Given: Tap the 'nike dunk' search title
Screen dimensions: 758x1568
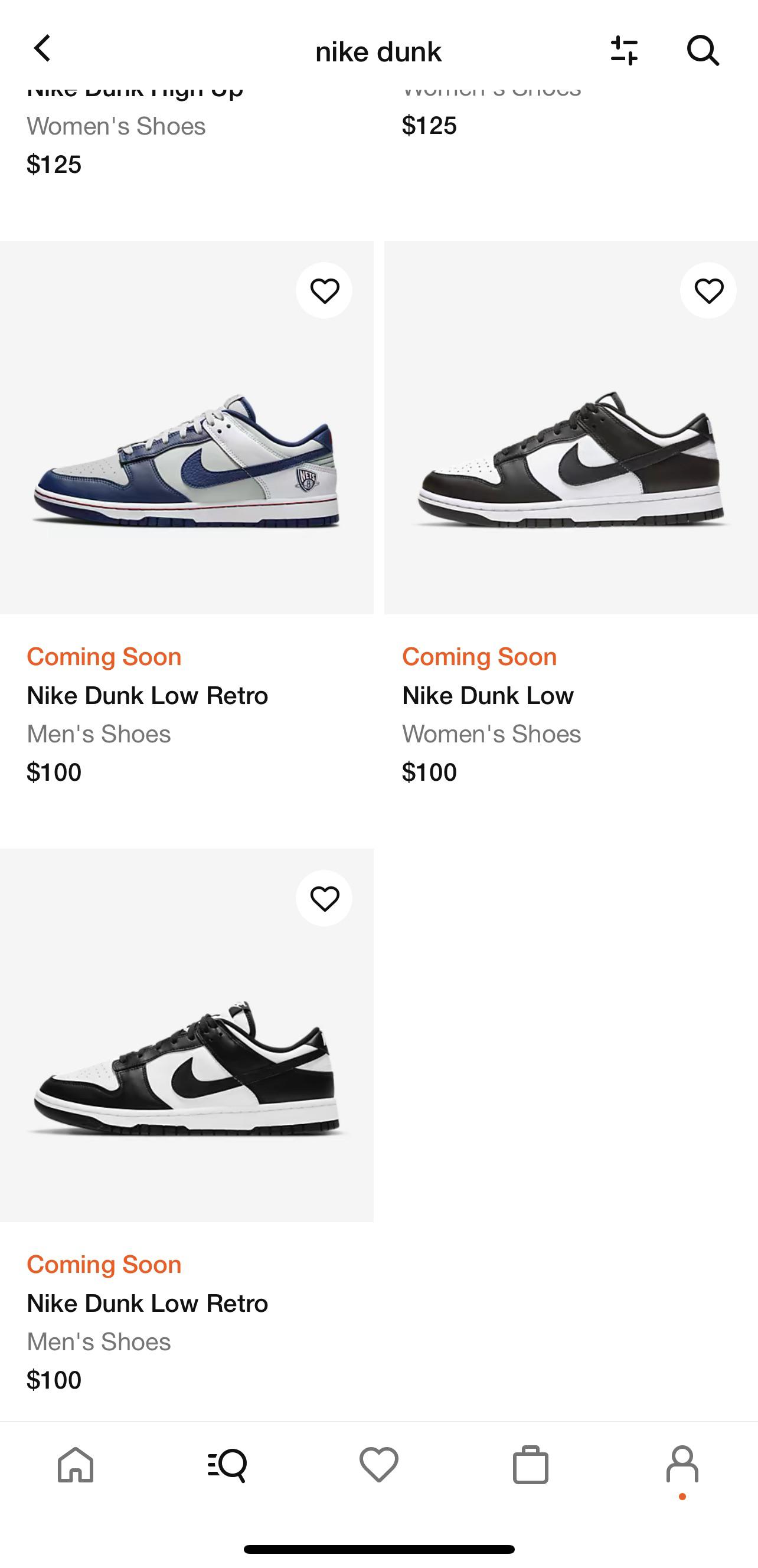Looking at the screenshot, I should tap(378, 51).
